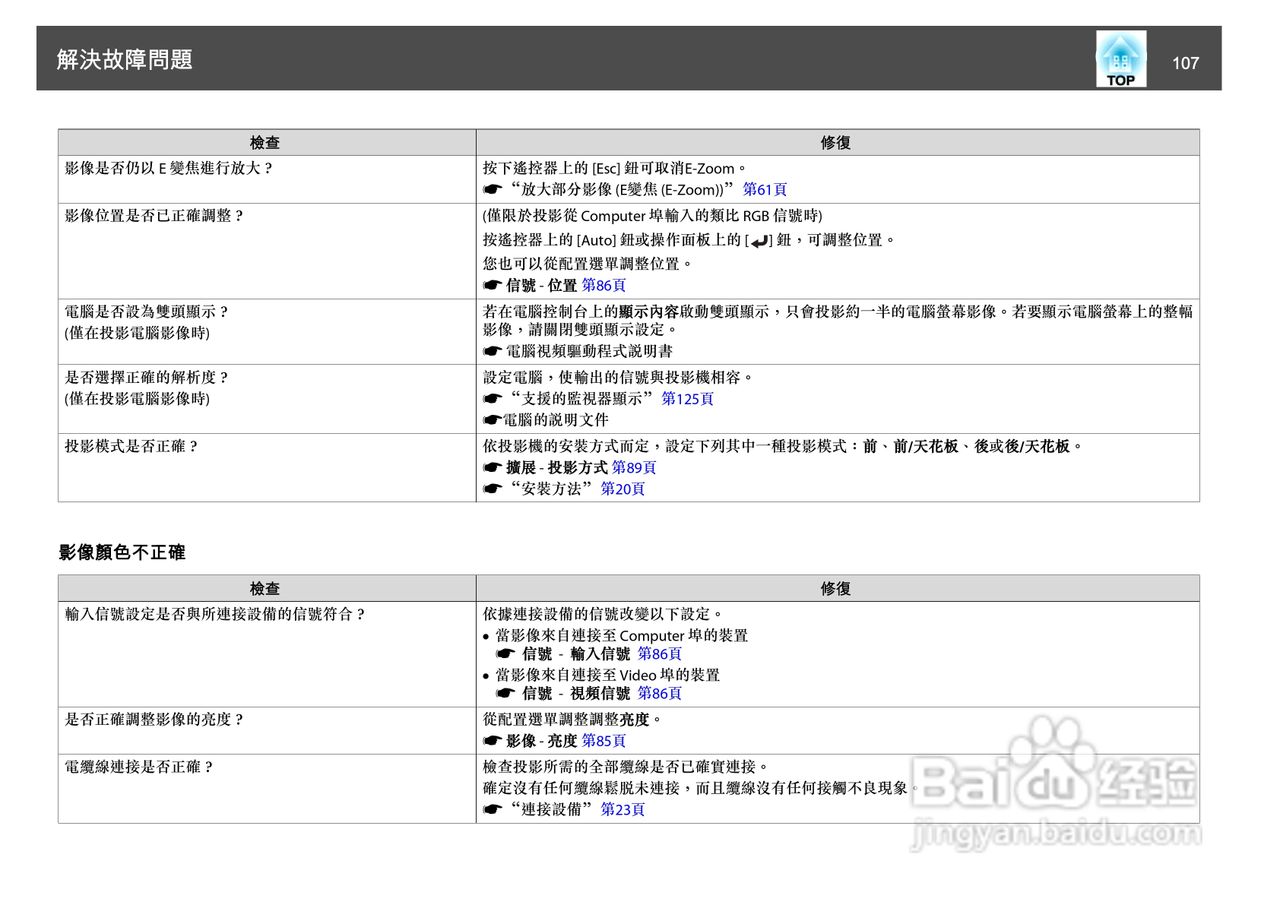
Task: Click the 解決故障問題 page header title
Action: tap(125, 60)
